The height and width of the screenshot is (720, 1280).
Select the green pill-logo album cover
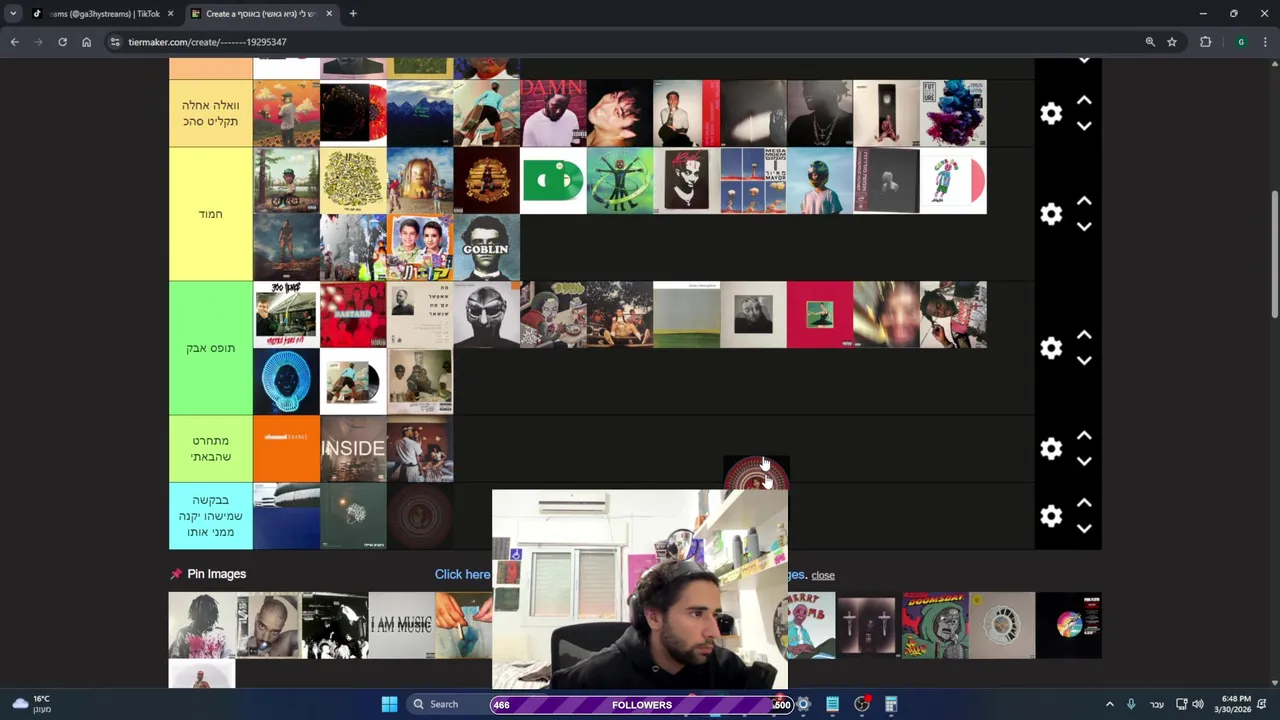point(553,181)
